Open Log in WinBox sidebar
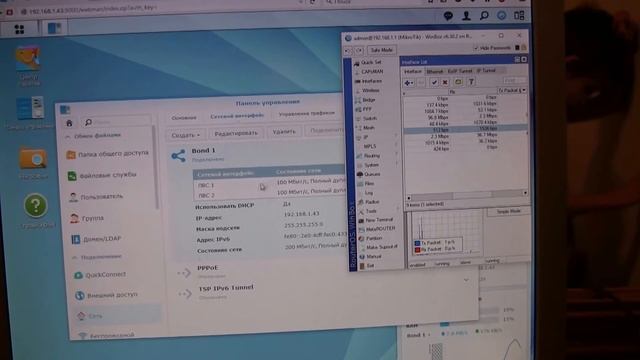The image size is (640, 360). tap(369, 193)
